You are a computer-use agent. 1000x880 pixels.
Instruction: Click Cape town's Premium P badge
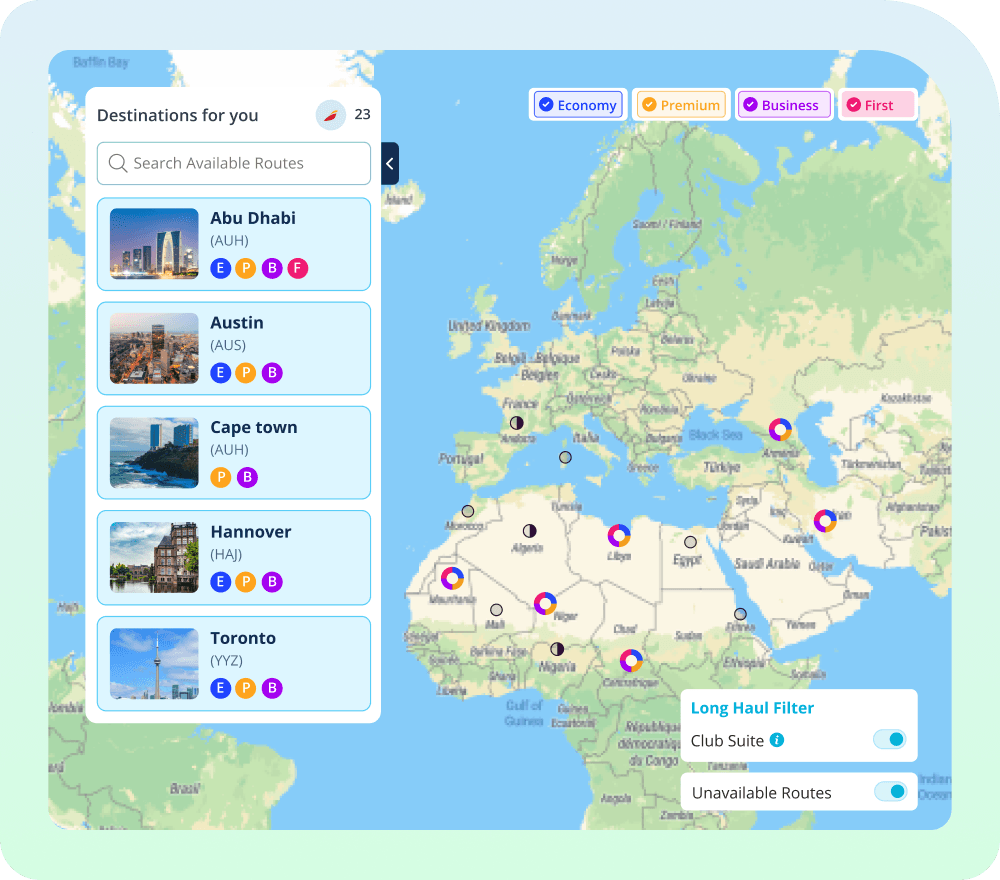(221, 477)
